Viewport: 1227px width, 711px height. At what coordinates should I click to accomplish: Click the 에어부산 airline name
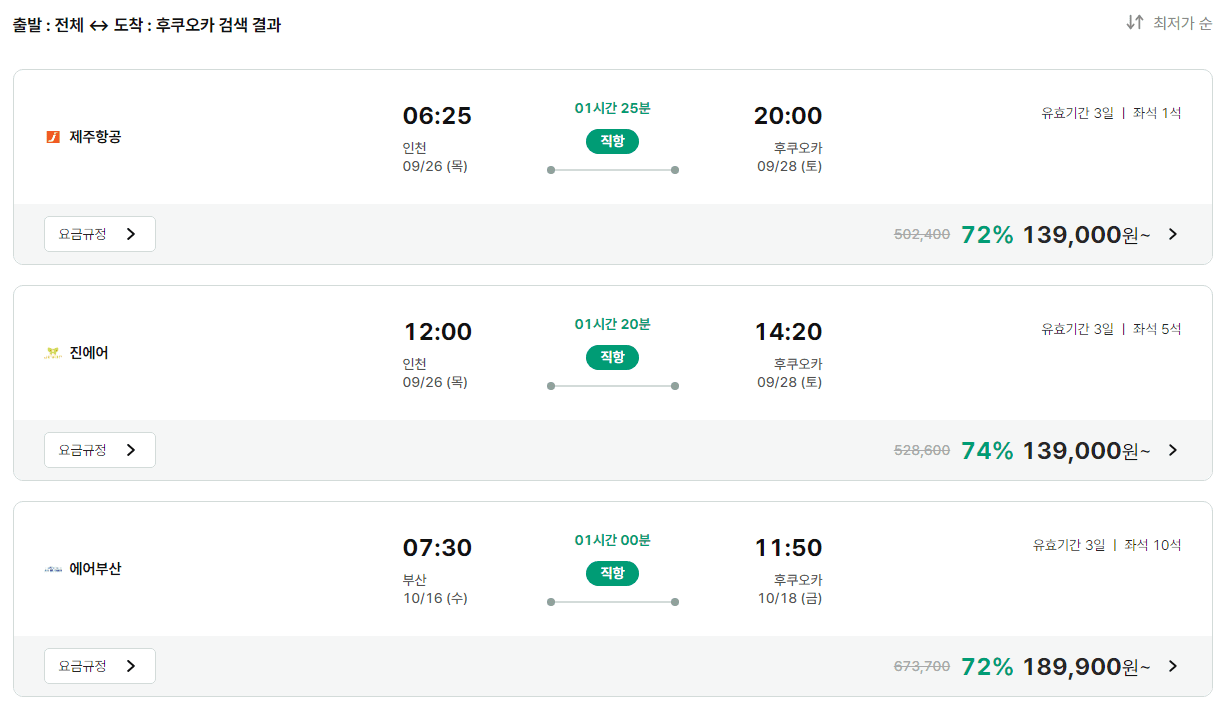pos(95,569)
